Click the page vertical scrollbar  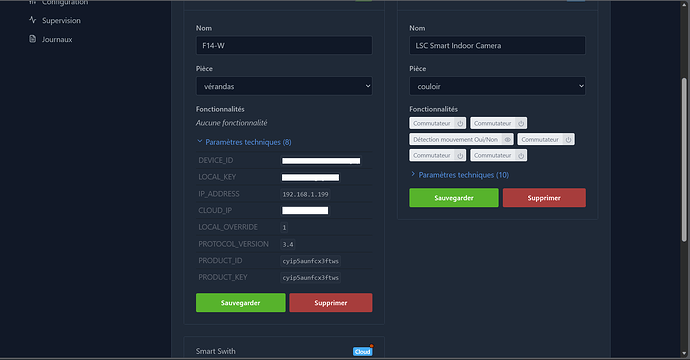(684, 160)
